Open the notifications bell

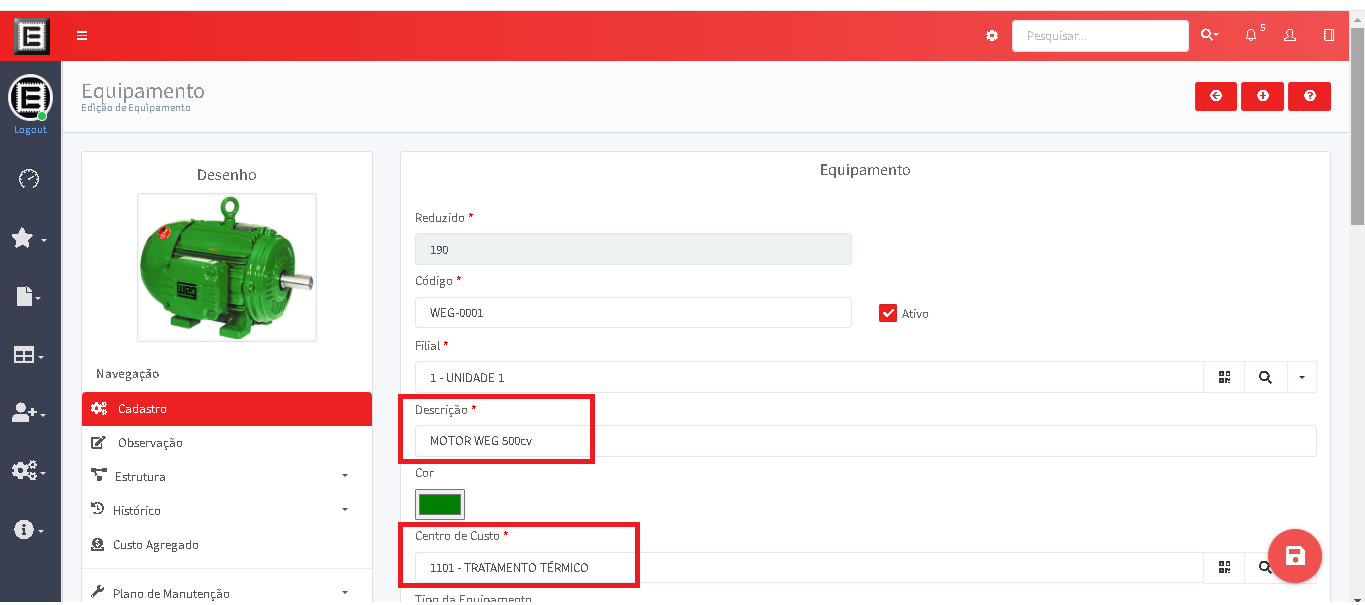(1251, 36)
